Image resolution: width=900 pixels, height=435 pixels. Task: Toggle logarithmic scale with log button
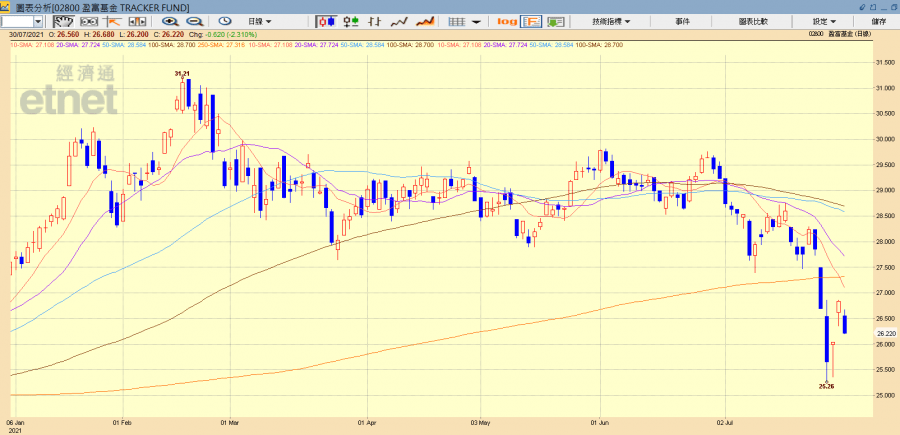(x=507, y=21)
